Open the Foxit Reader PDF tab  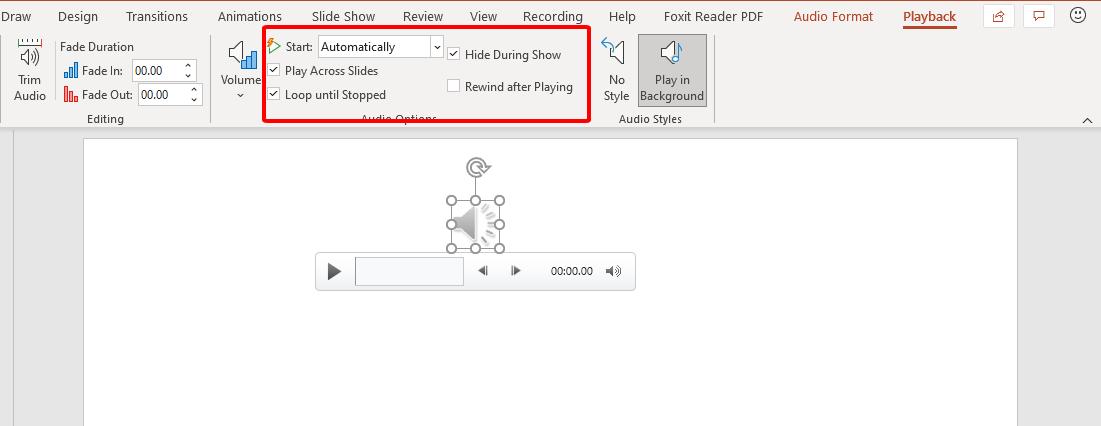tap(713, 16)
